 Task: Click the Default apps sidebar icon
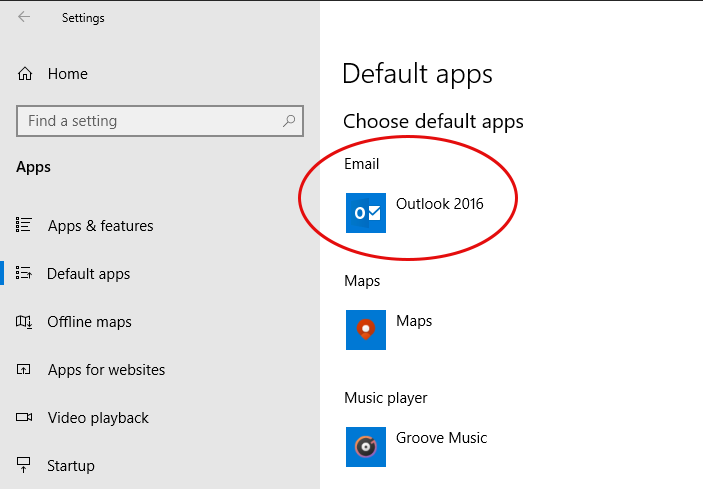point(23,273)
